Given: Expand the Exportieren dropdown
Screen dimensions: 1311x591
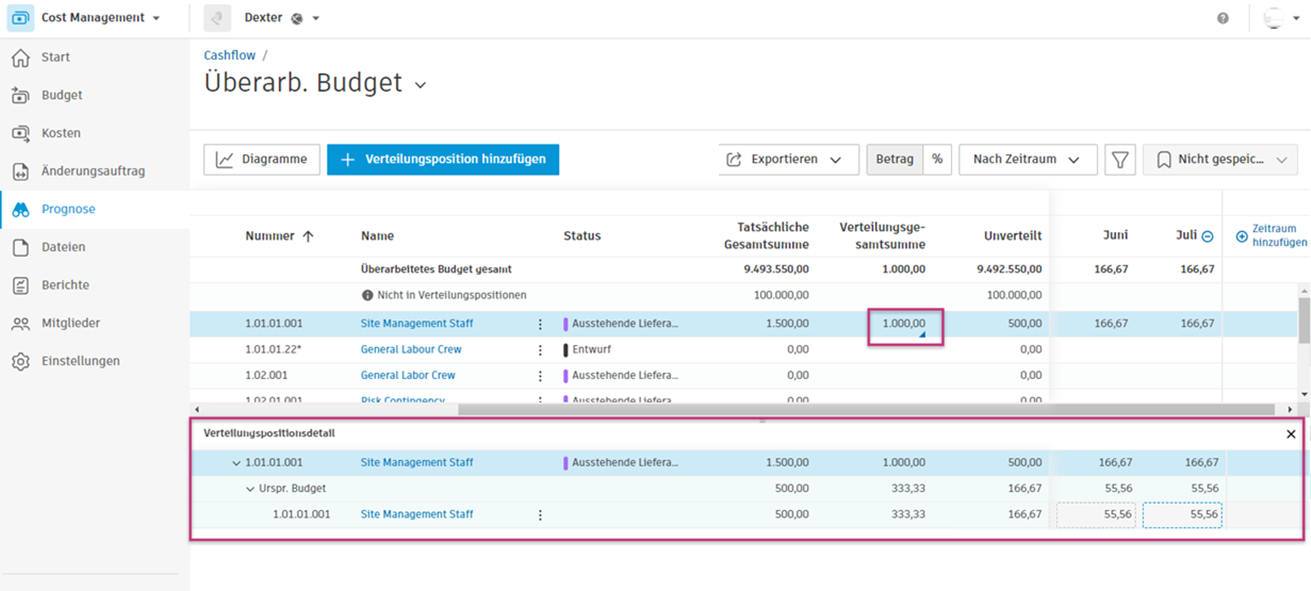Looking at the screenshot, I should (788, 160).
